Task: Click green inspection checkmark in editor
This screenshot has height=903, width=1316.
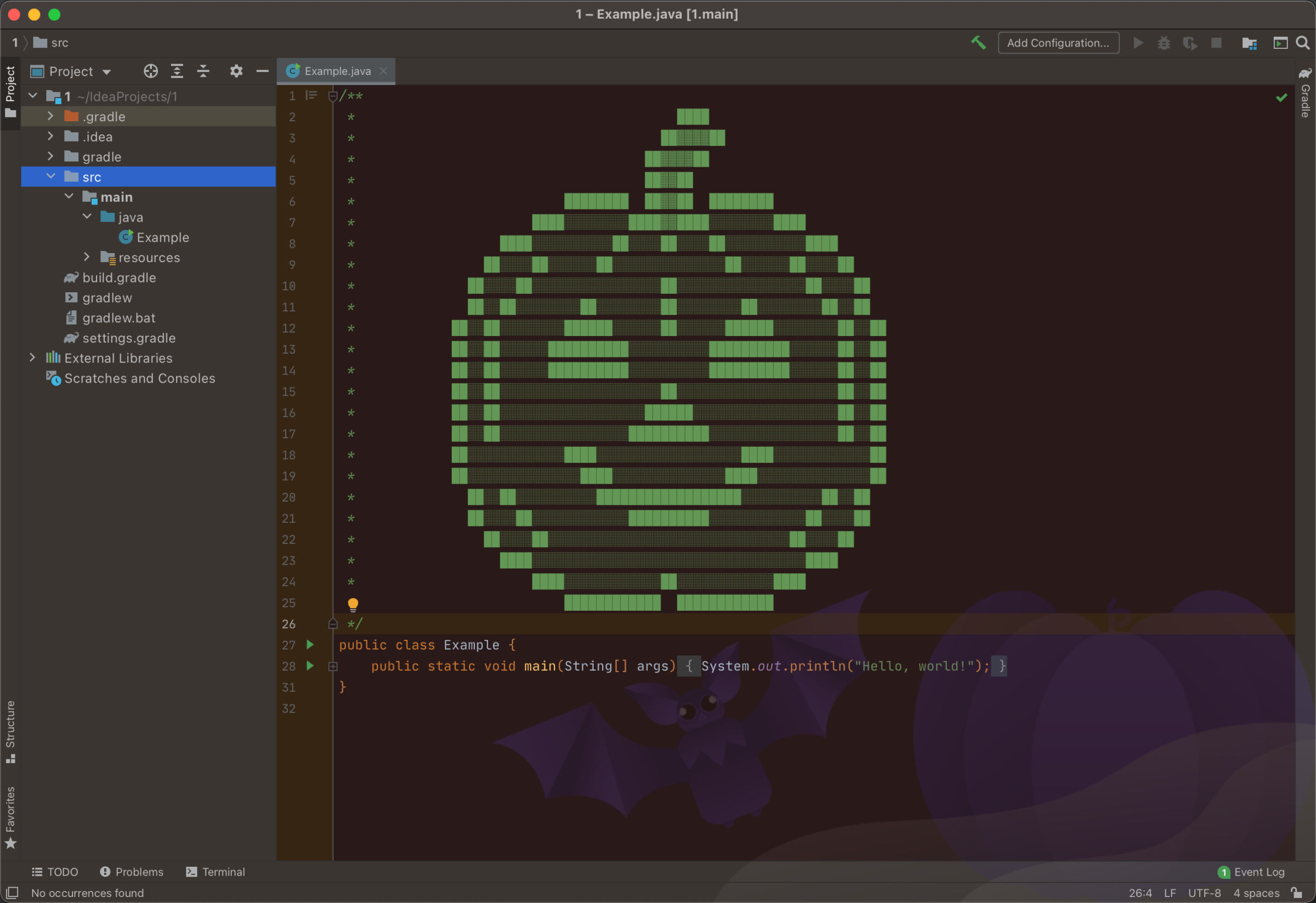Action: [x=1281, y=98]
